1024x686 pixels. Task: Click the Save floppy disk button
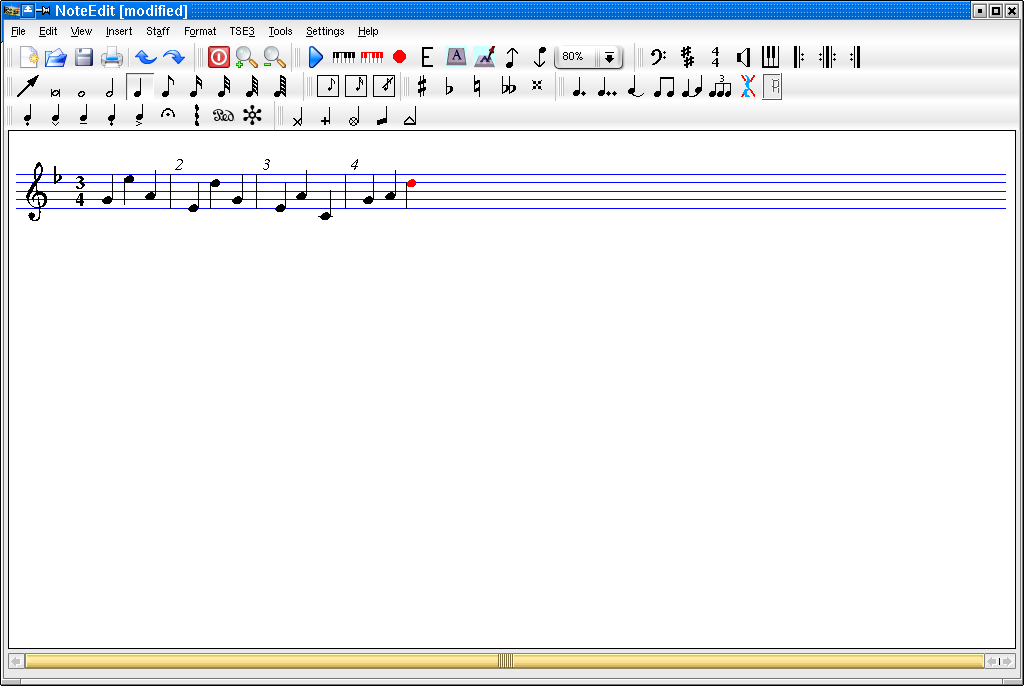[84, 57]
